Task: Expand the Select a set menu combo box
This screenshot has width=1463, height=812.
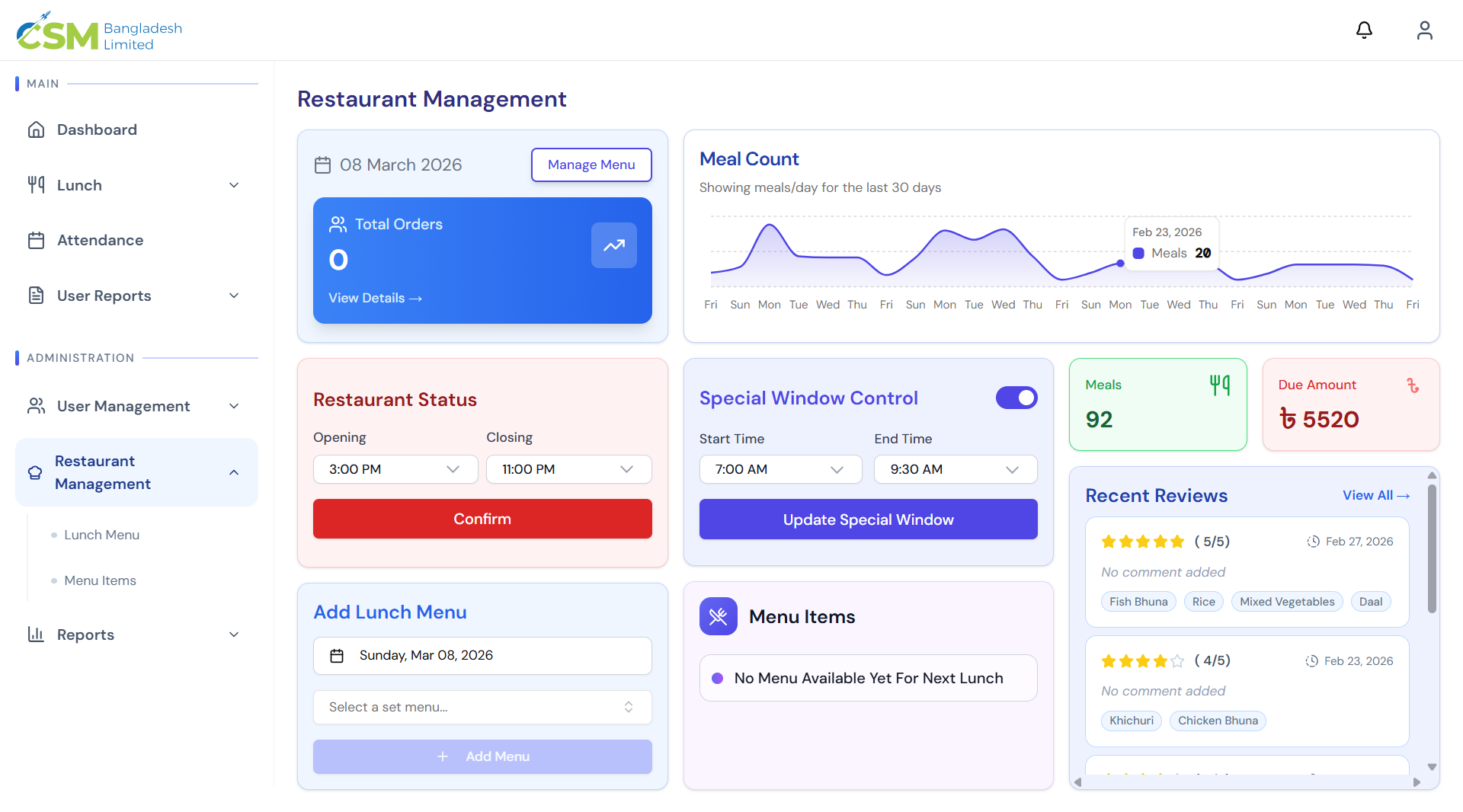Action: pos(482,707)
